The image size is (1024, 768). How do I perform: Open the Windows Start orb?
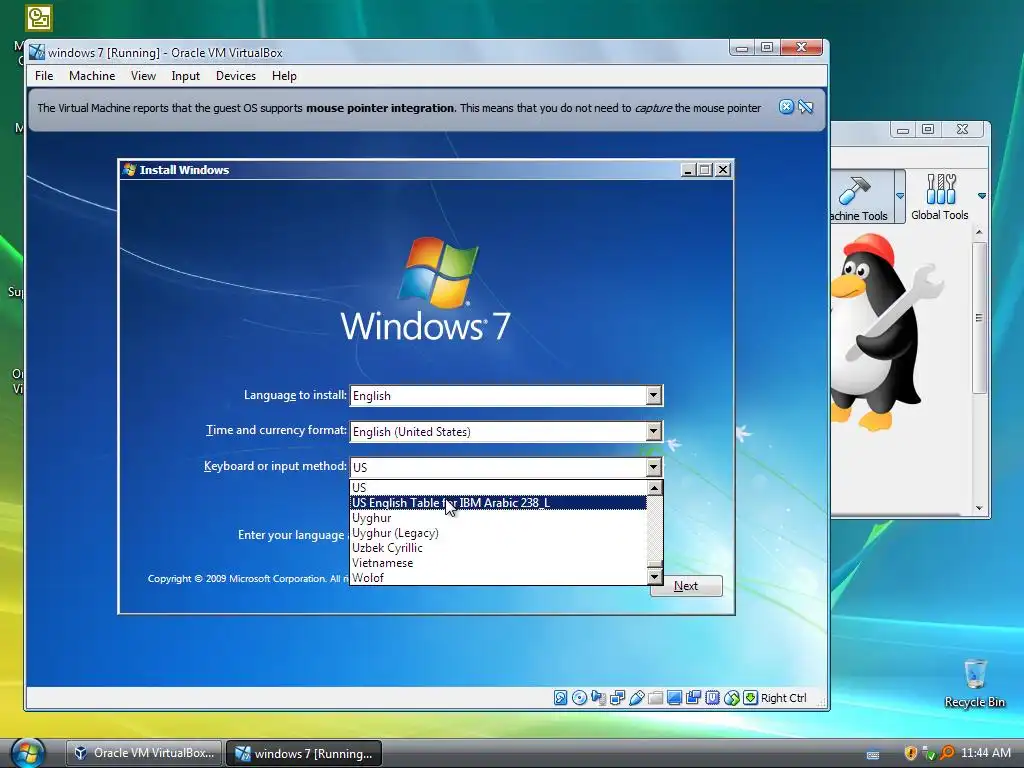click(27, 752)
